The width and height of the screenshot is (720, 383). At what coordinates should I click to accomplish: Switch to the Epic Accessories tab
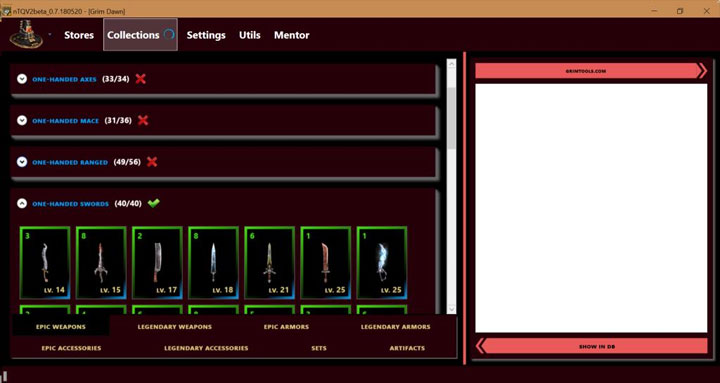71,348
